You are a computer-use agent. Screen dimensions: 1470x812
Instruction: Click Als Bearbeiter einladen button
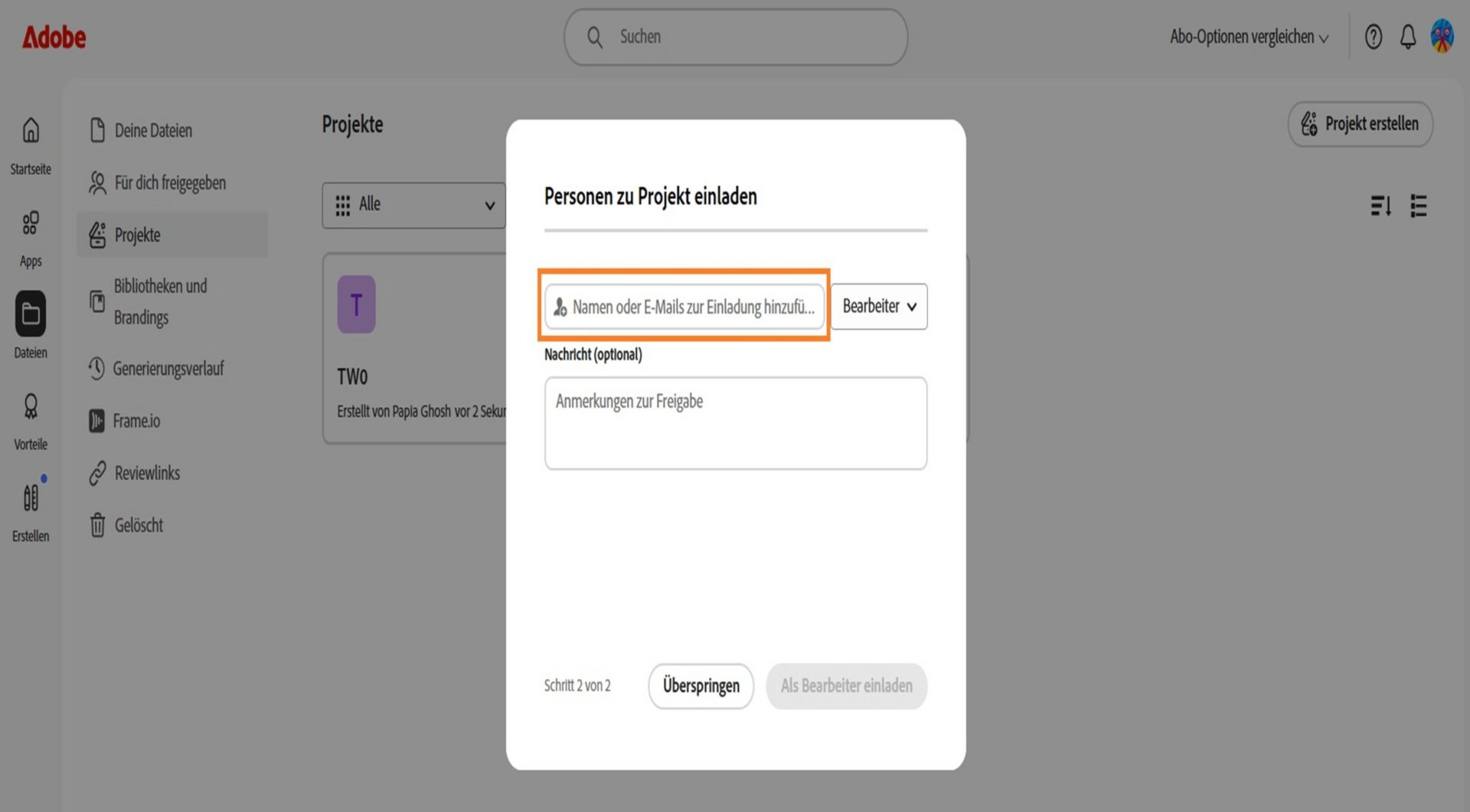(846, 686)
